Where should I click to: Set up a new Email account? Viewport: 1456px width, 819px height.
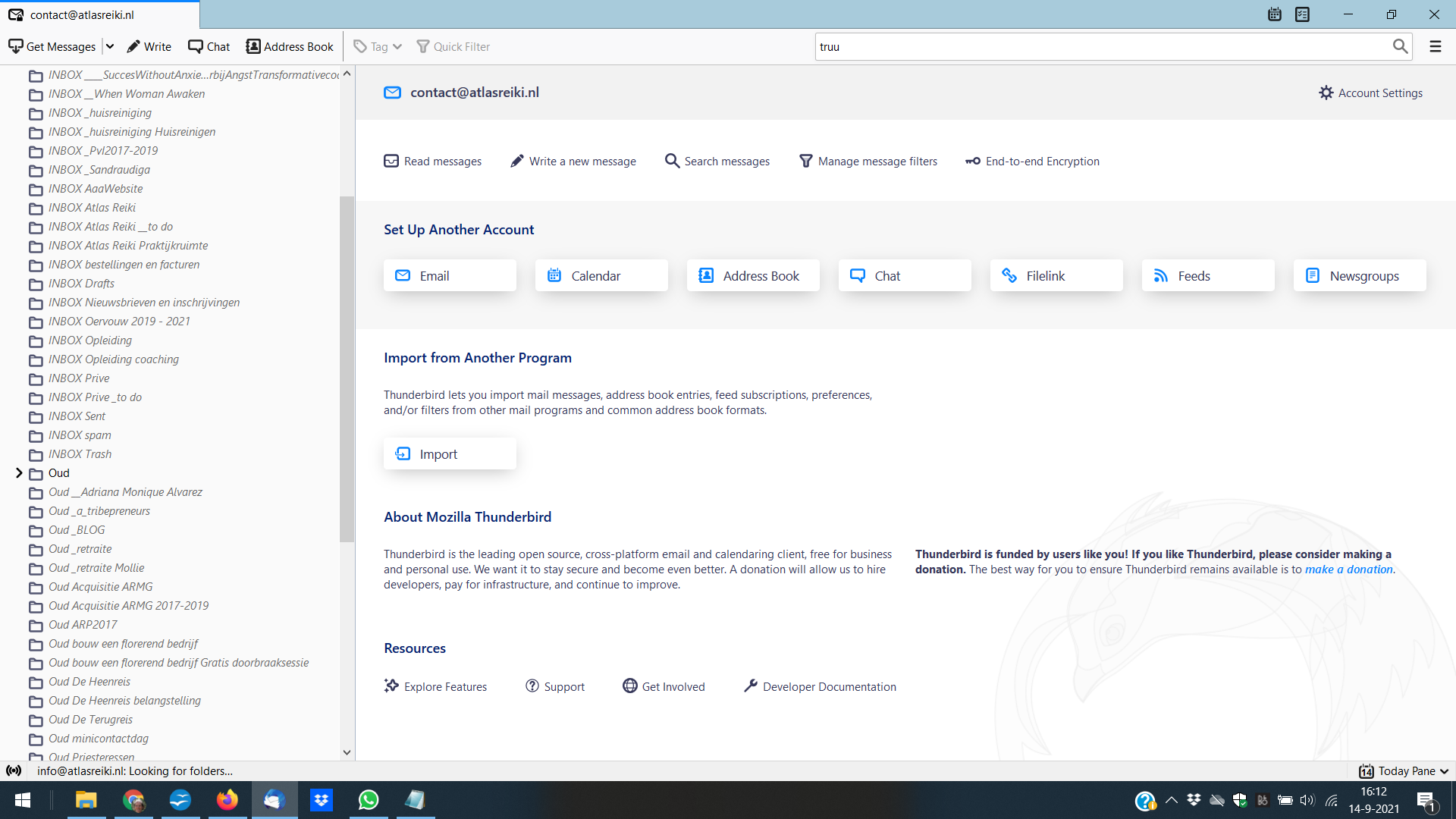click(450, 275)
